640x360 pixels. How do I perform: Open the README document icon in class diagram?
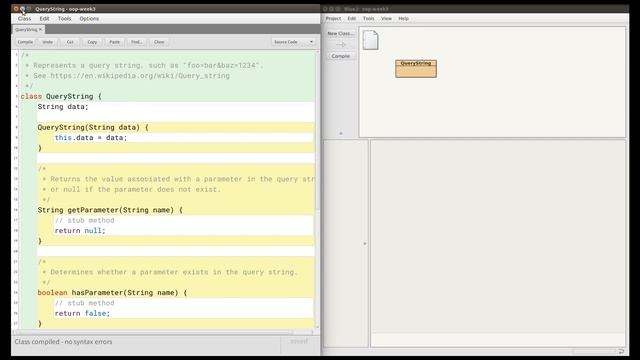[371, 40]
